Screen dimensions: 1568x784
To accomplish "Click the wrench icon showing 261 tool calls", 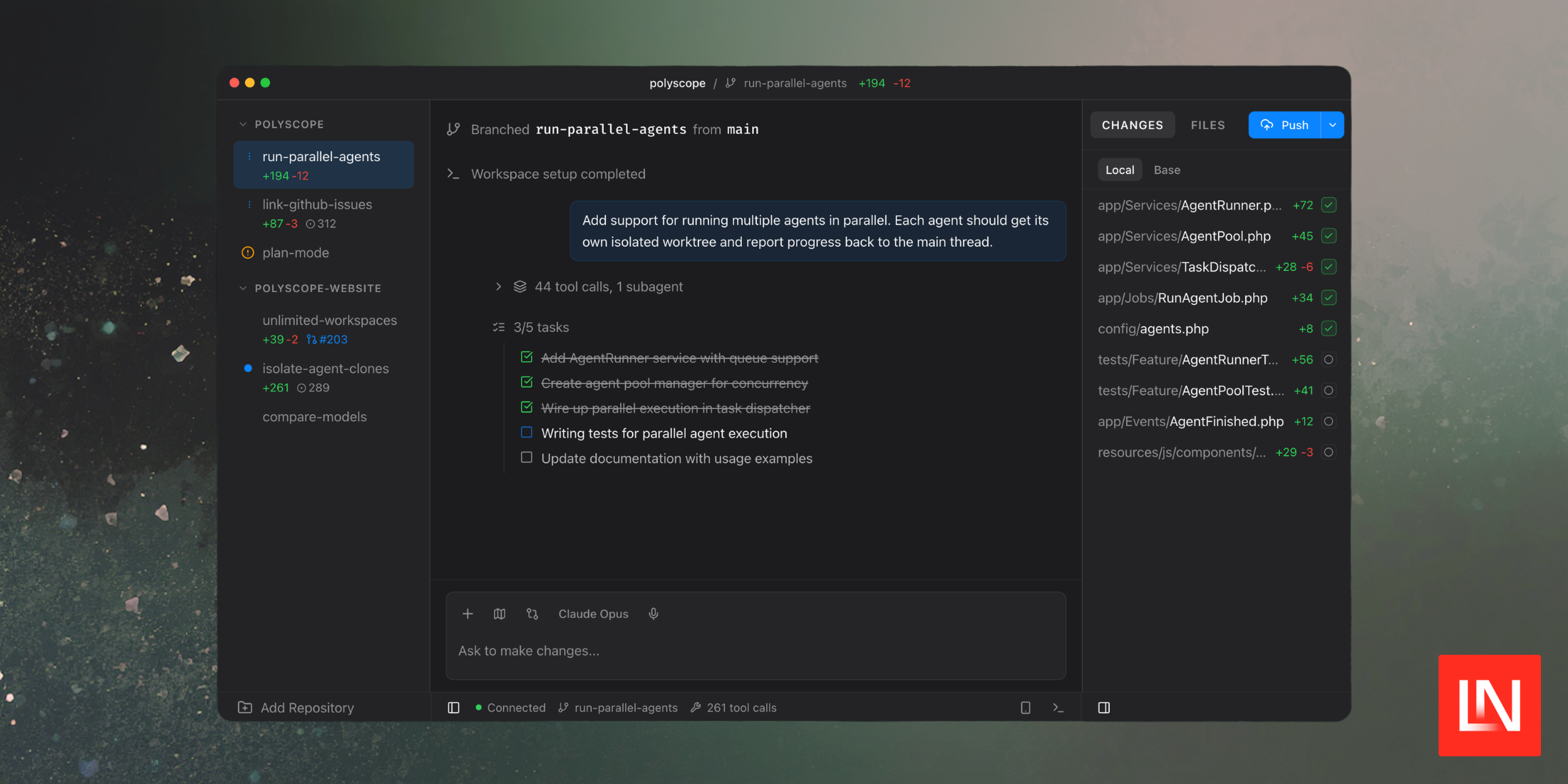I will click(x=695, y=707).
